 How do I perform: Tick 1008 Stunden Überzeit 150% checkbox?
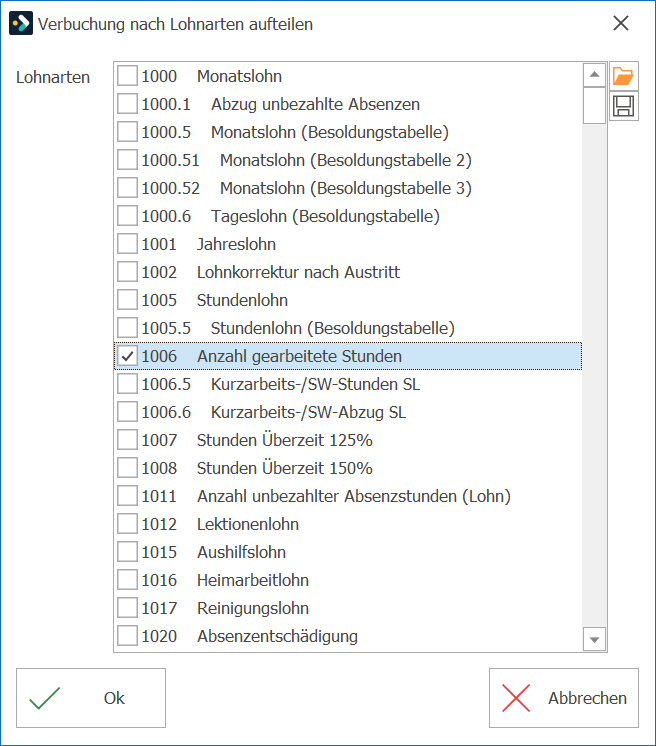click(x=127, y=468)
